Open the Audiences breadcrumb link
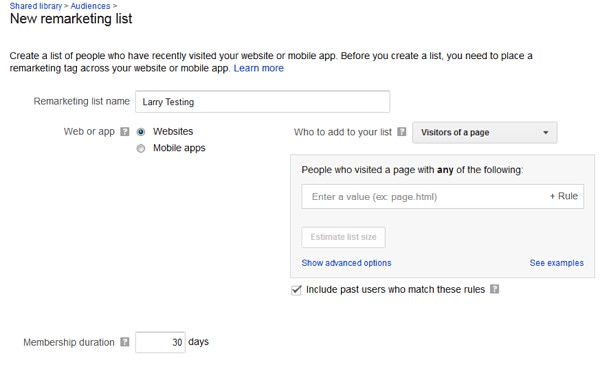This screenshot has height=379, width=600. 90,6
